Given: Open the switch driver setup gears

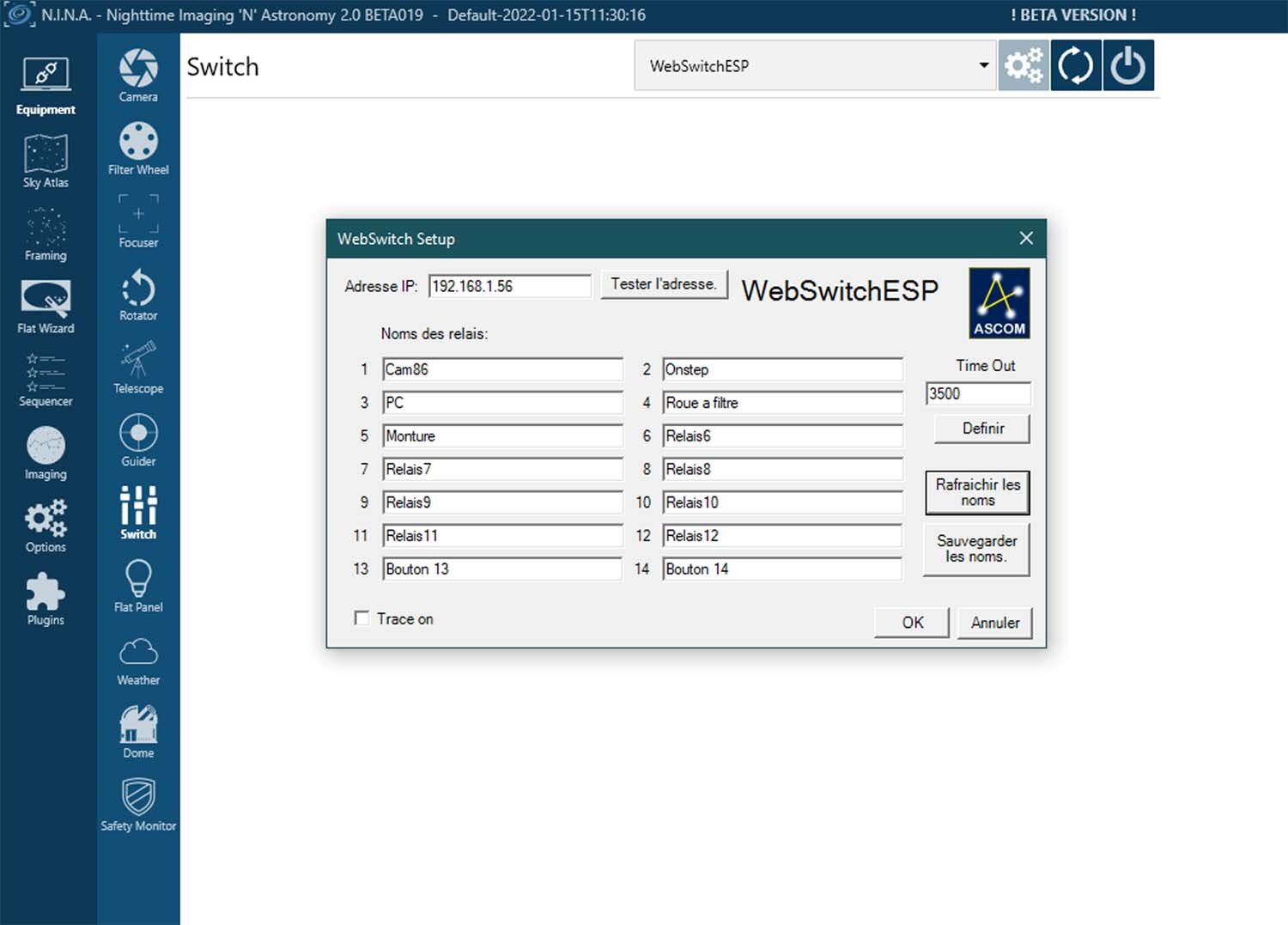Looking at the screenshot, I should tap(1024, 65).
